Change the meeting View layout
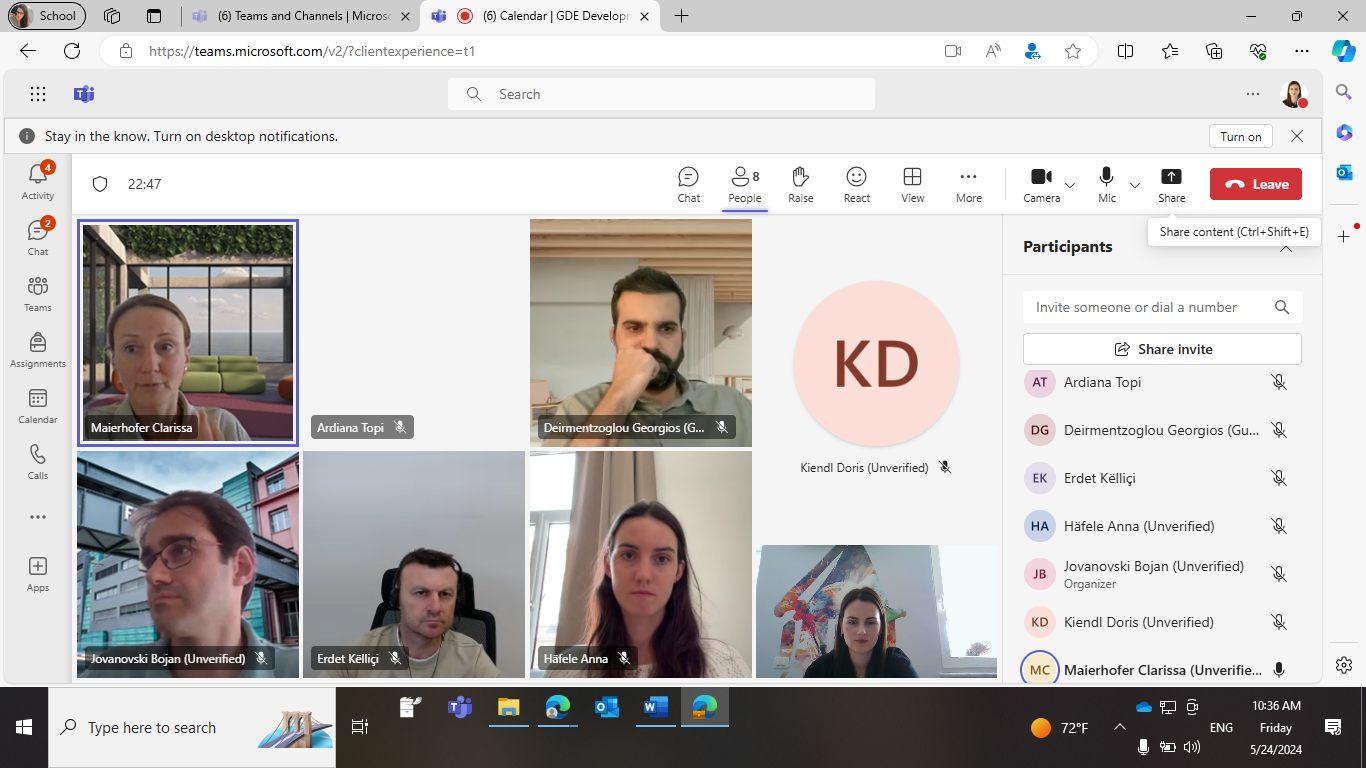The image size is (1366, 768). 912,184
